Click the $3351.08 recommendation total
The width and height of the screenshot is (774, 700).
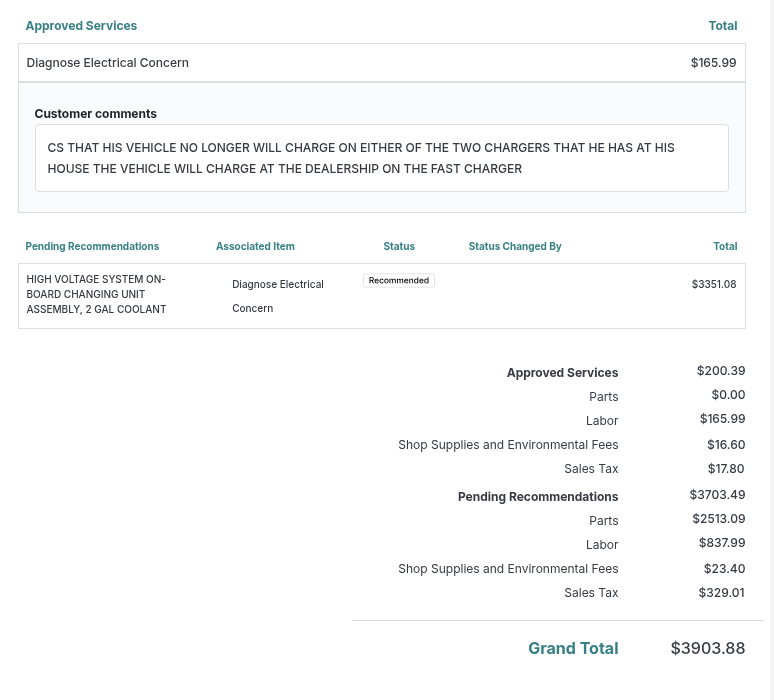(714, 284)
